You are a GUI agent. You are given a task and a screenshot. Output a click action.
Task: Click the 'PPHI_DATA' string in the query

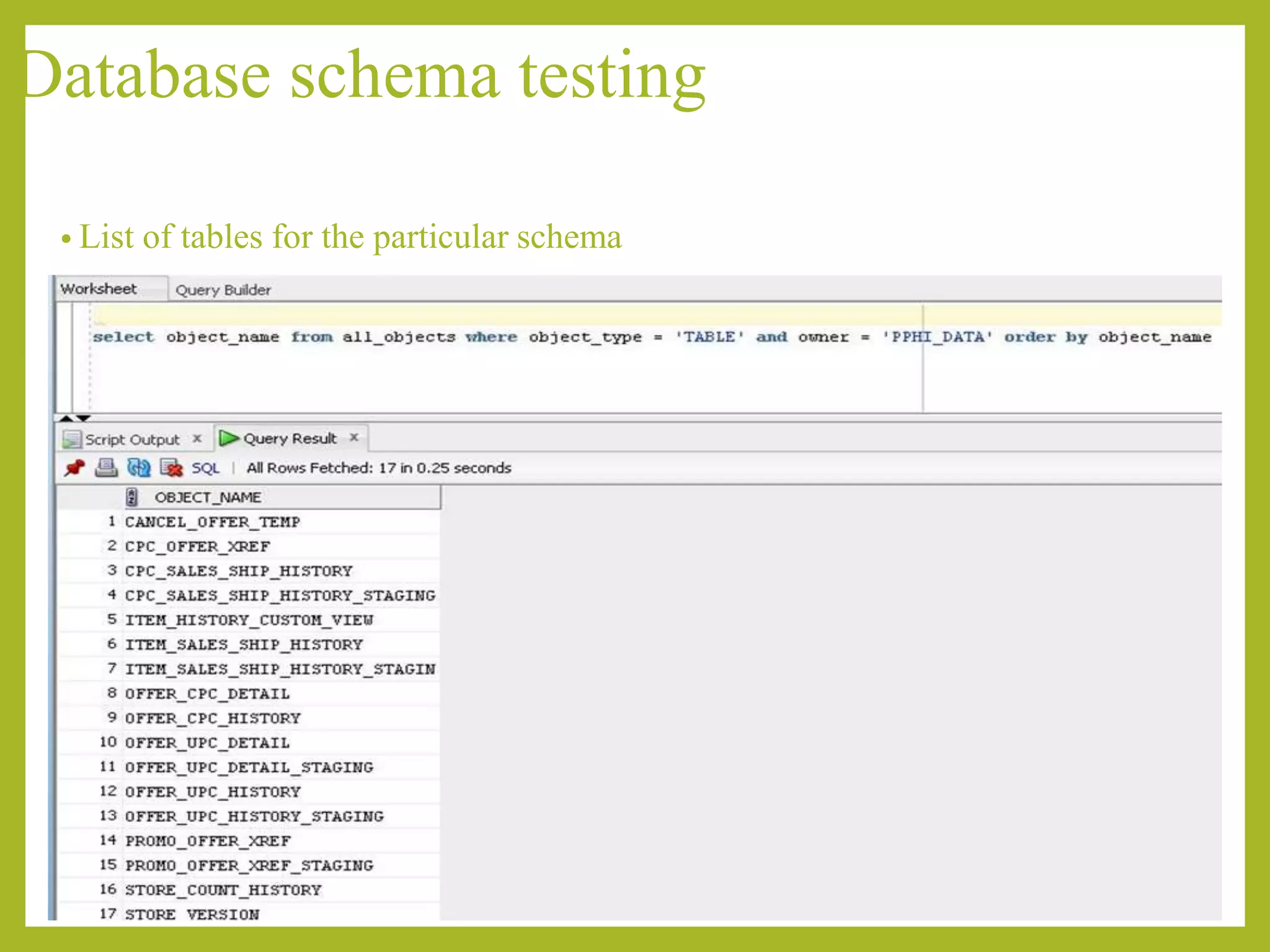tap(937, 337)
